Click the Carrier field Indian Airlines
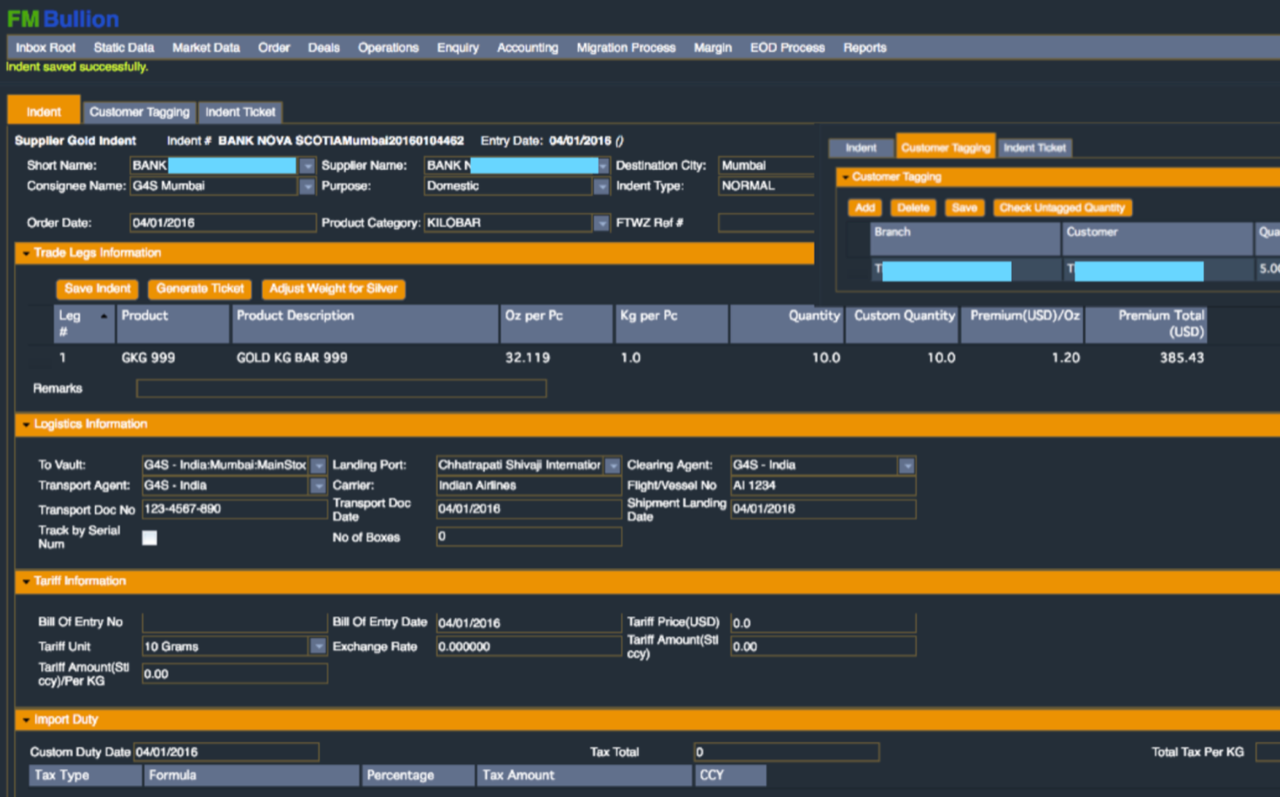This screenshot has width=1280, height=797. click(x=528, y=486)
